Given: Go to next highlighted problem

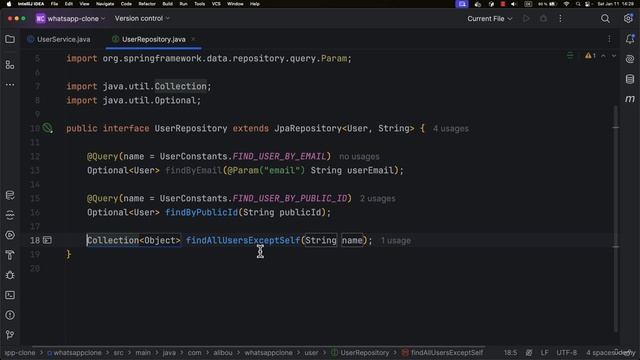Looking at the screenshot, I should pyautogui.click(x=614, y=56).
